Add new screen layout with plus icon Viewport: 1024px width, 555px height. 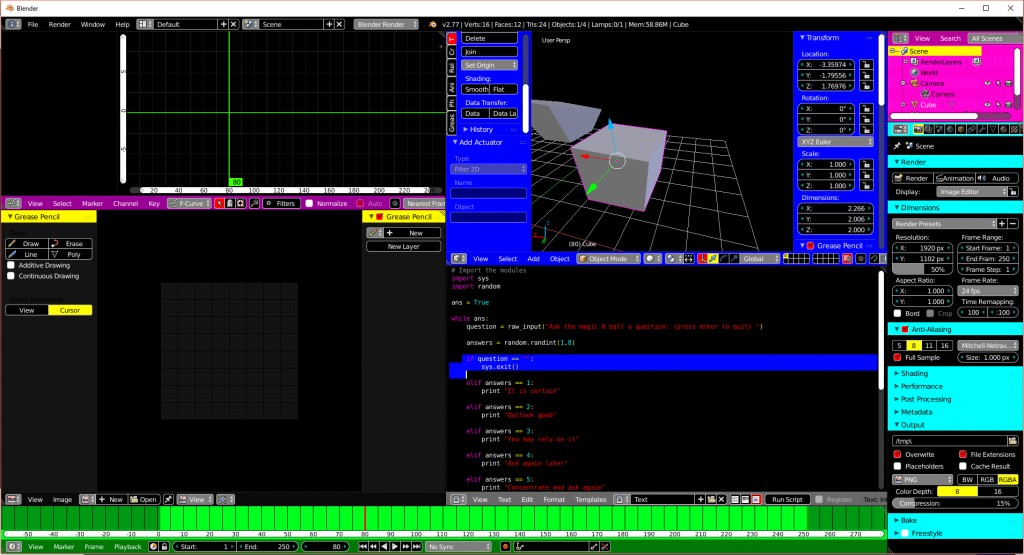pos(223,24)
